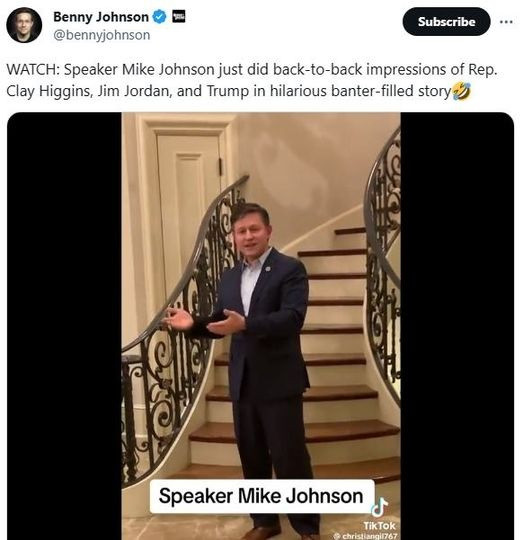Click the Subscribe button
The width and height of the screenshot is (523, 540).
[x=446, y=22]
